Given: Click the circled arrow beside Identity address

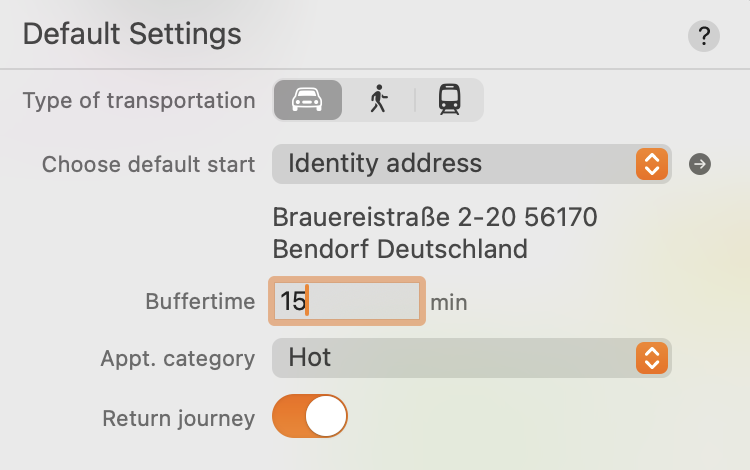Looking at the screenshot, I should (x=700, y=164).
